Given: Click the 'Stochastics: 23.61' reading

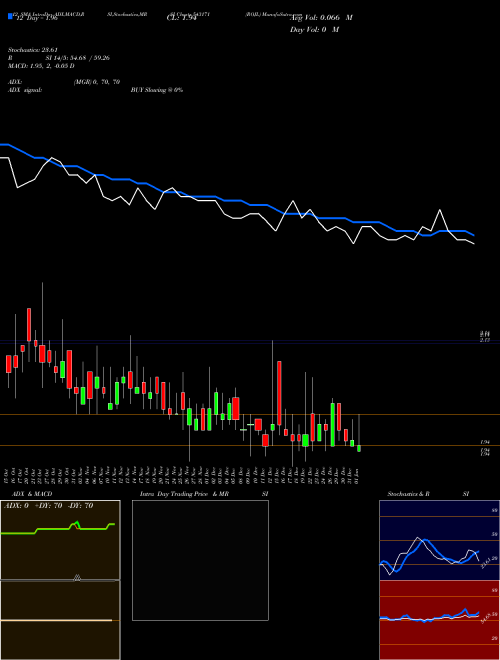Looking at the screenshot, I should coord(32,50).
